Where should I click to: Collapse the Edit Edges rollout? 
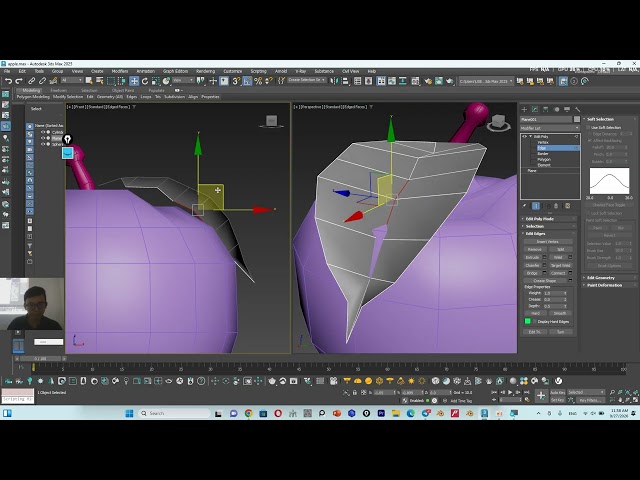click(549, 234)
